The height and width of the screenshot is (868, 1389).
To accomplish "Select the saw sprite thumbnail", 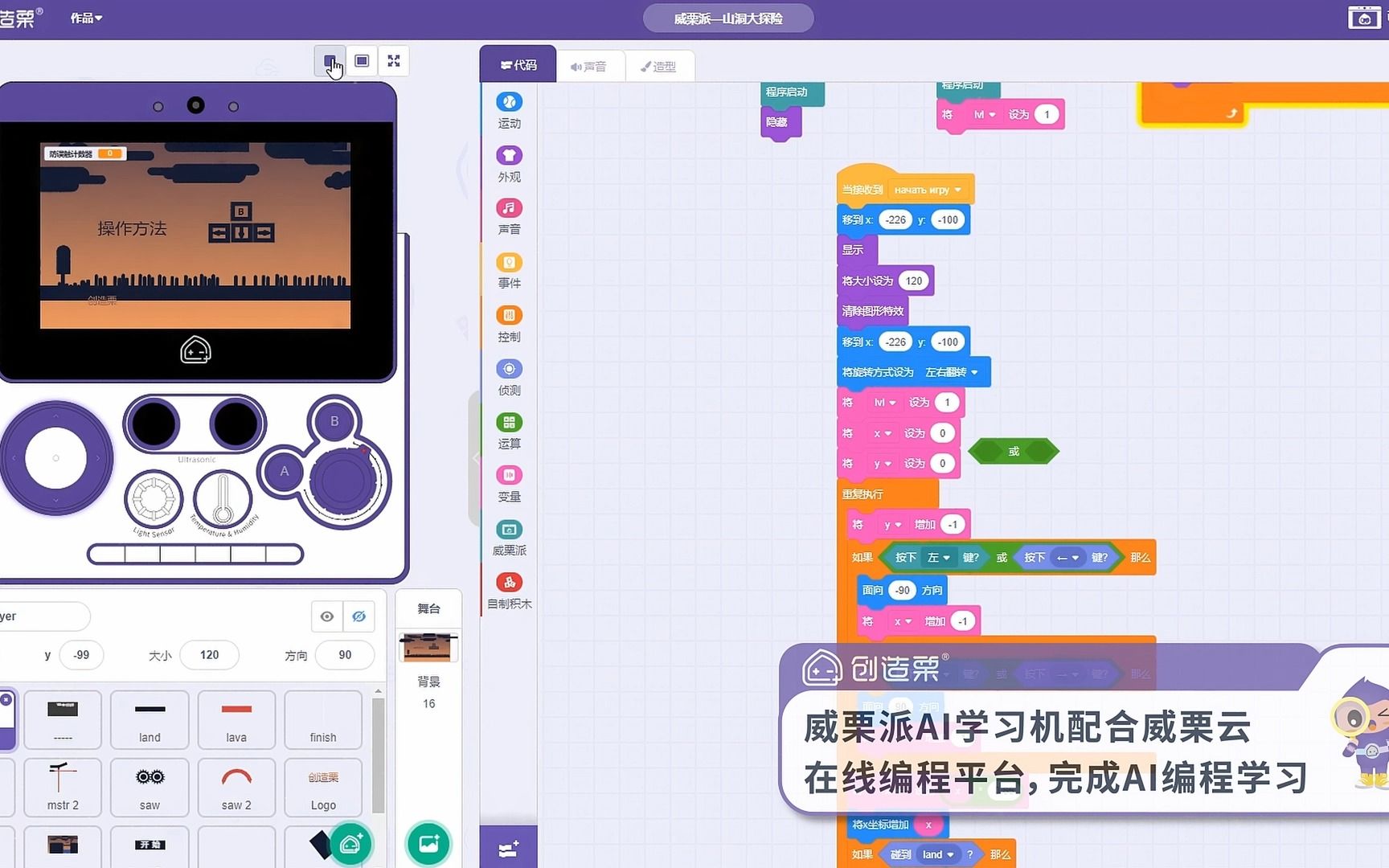I will coord(150,788).
